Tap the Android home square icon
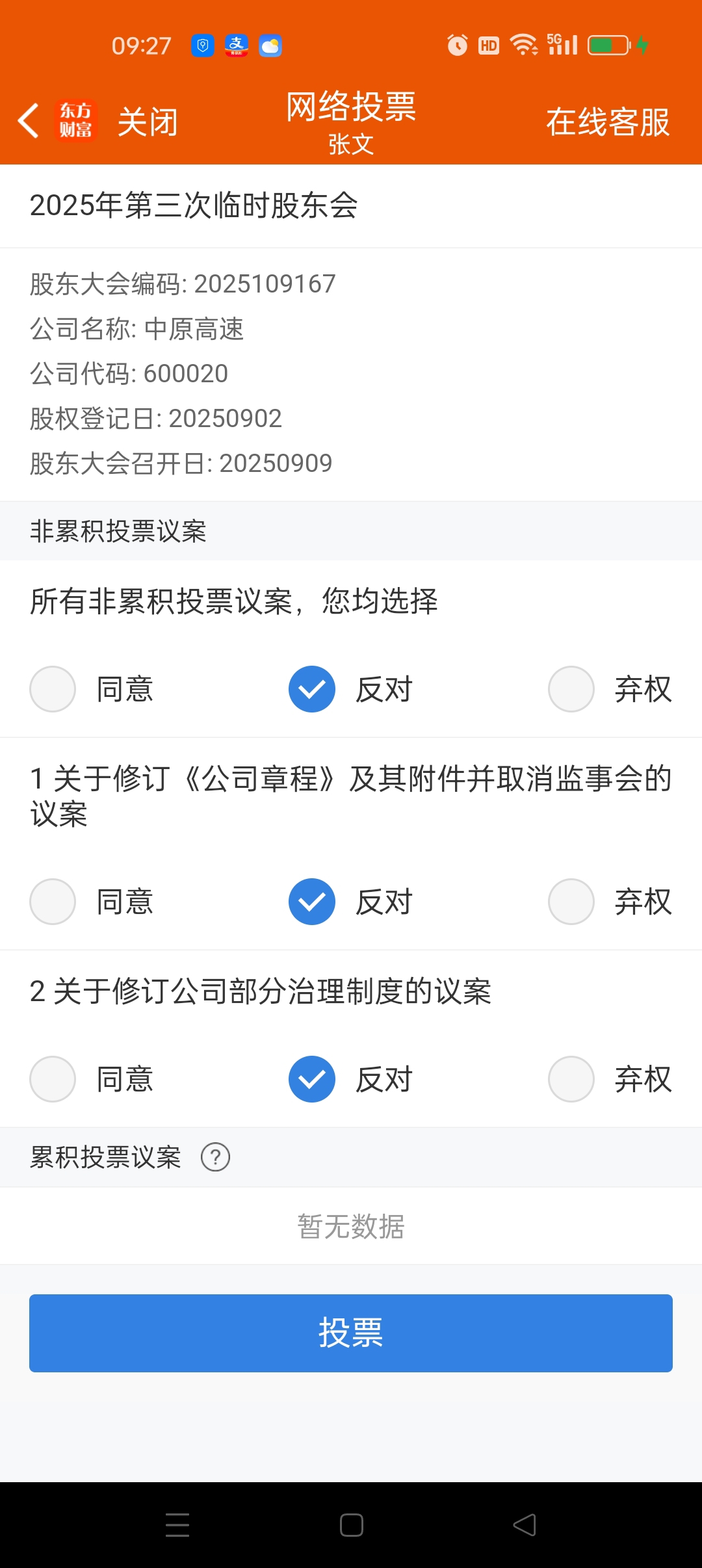This screenshot has height=1568, width=702. click(x=351, y=1525)
